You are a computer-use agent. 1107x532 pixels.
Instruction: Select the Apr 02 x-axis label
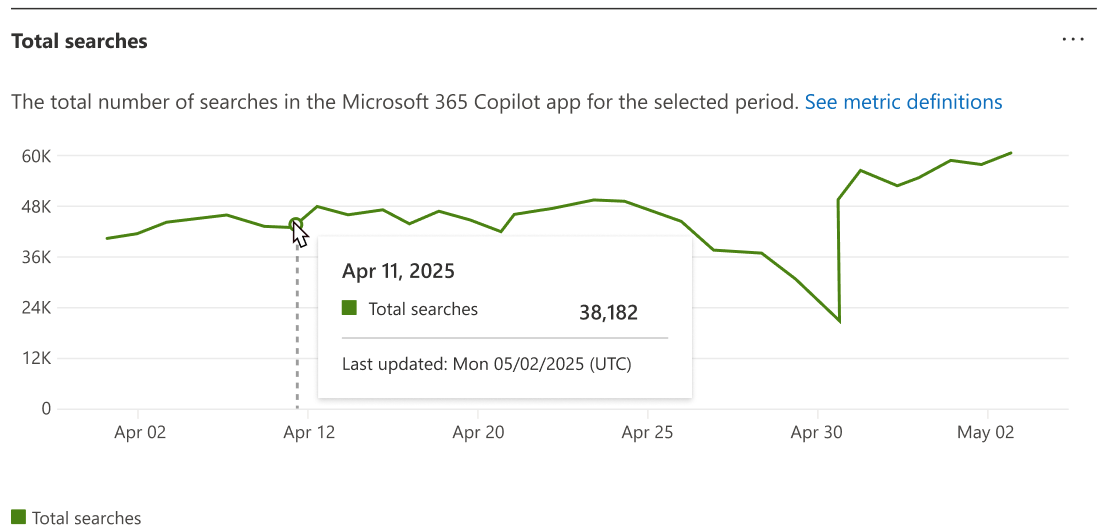click(141, 433)
